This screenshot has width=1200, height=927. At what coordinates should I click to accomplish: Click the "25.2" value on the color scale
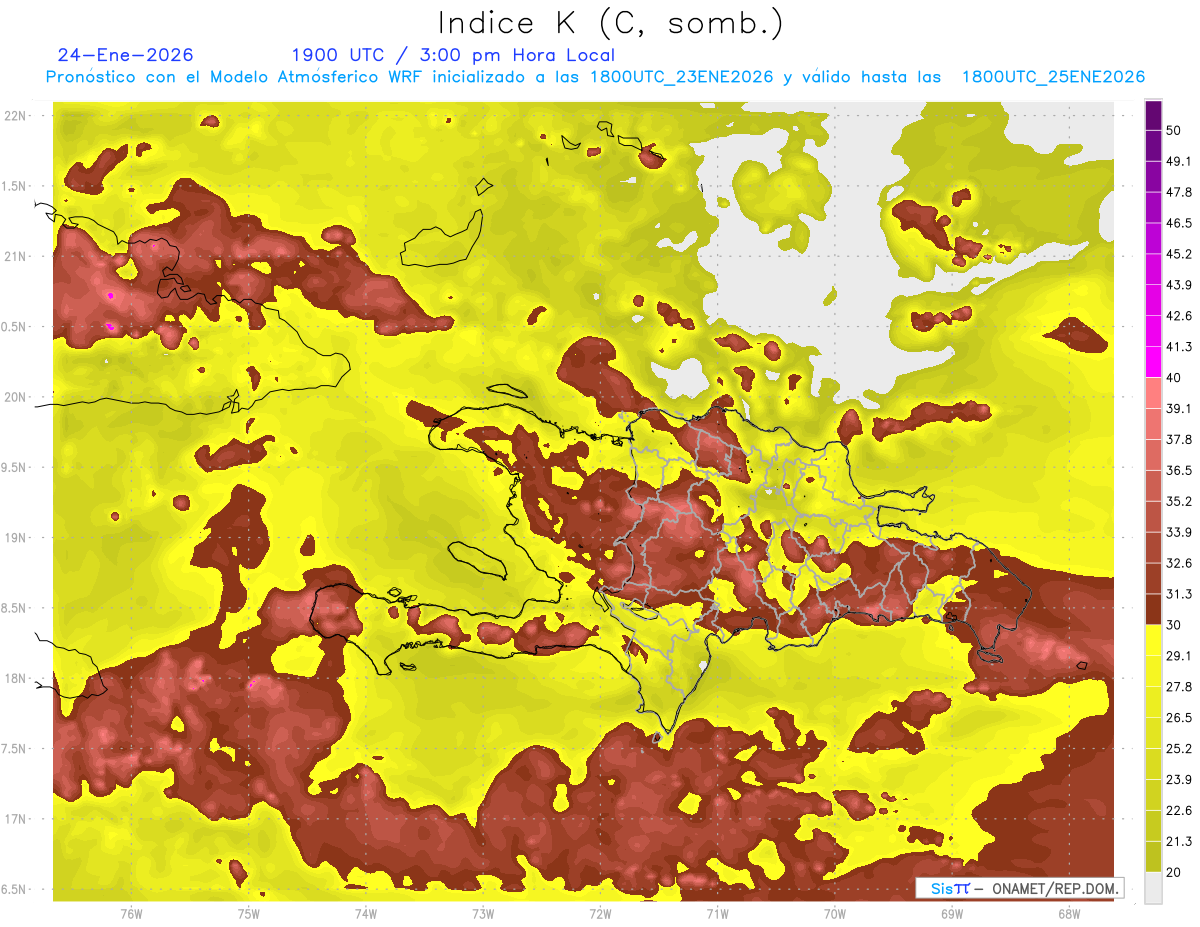point(1179,748)
